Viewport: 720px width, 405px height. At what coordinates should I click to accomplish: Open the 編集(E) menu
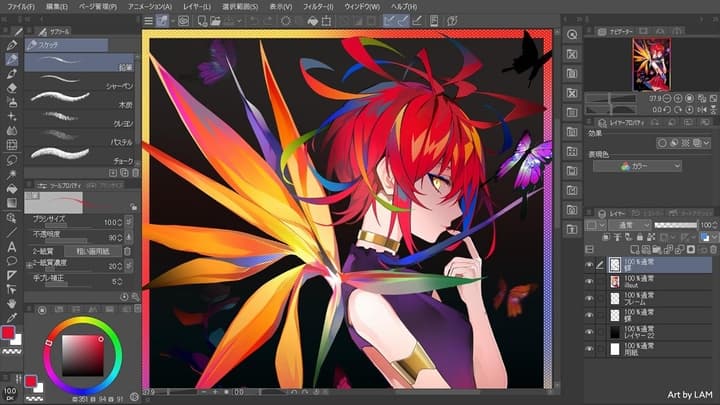coord(57,6)
